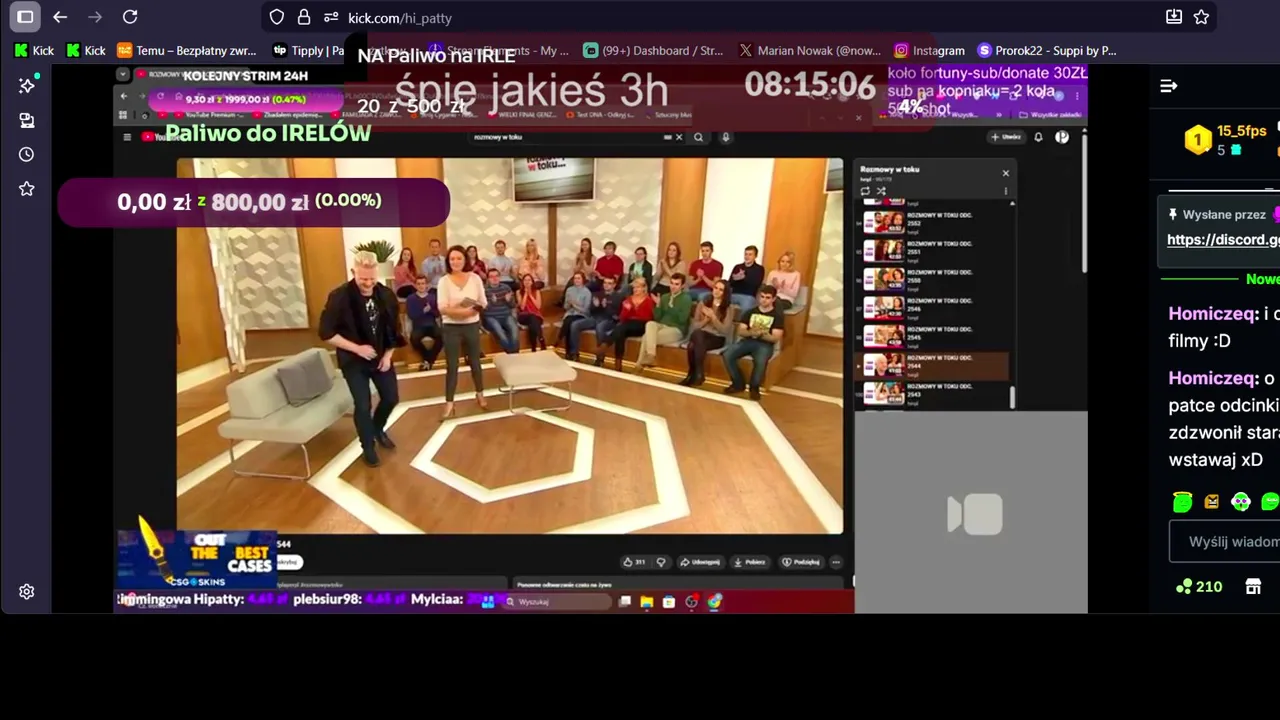Reload the kick.com page
Screen dimensions: 1280x720
coord(130,17)
